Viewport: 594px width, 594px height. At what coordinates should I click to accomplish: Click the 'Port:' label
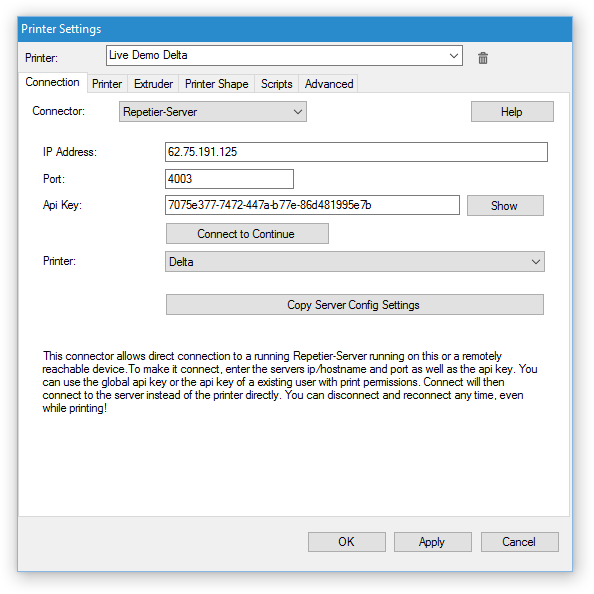[54, 179]
